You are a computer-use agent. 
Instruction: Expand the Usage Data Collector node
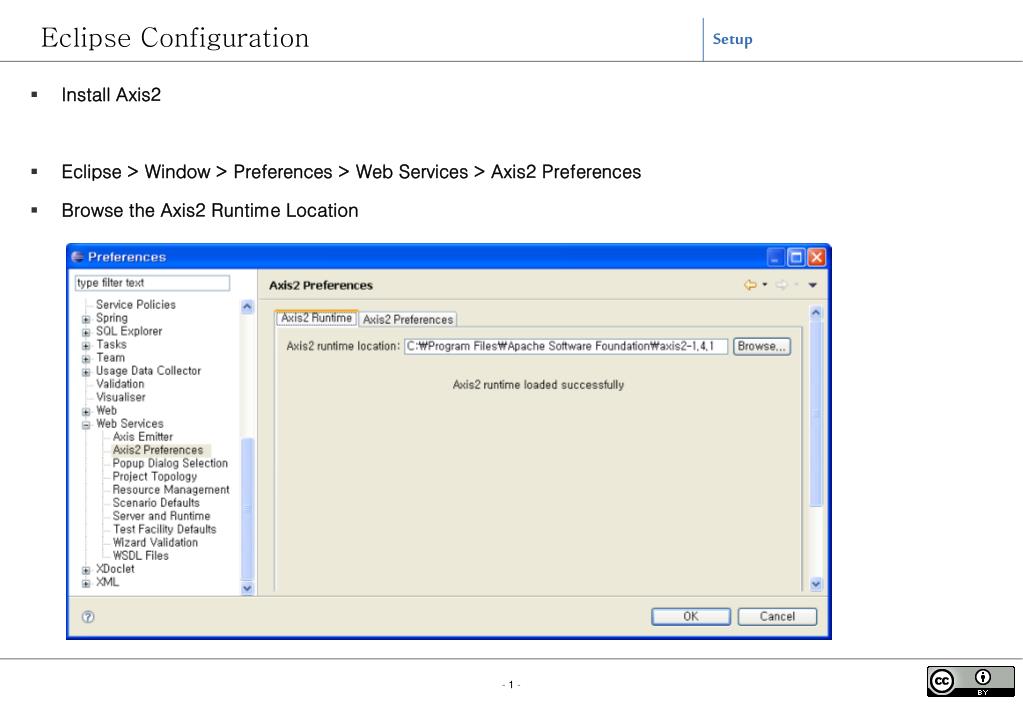point(86,372)
